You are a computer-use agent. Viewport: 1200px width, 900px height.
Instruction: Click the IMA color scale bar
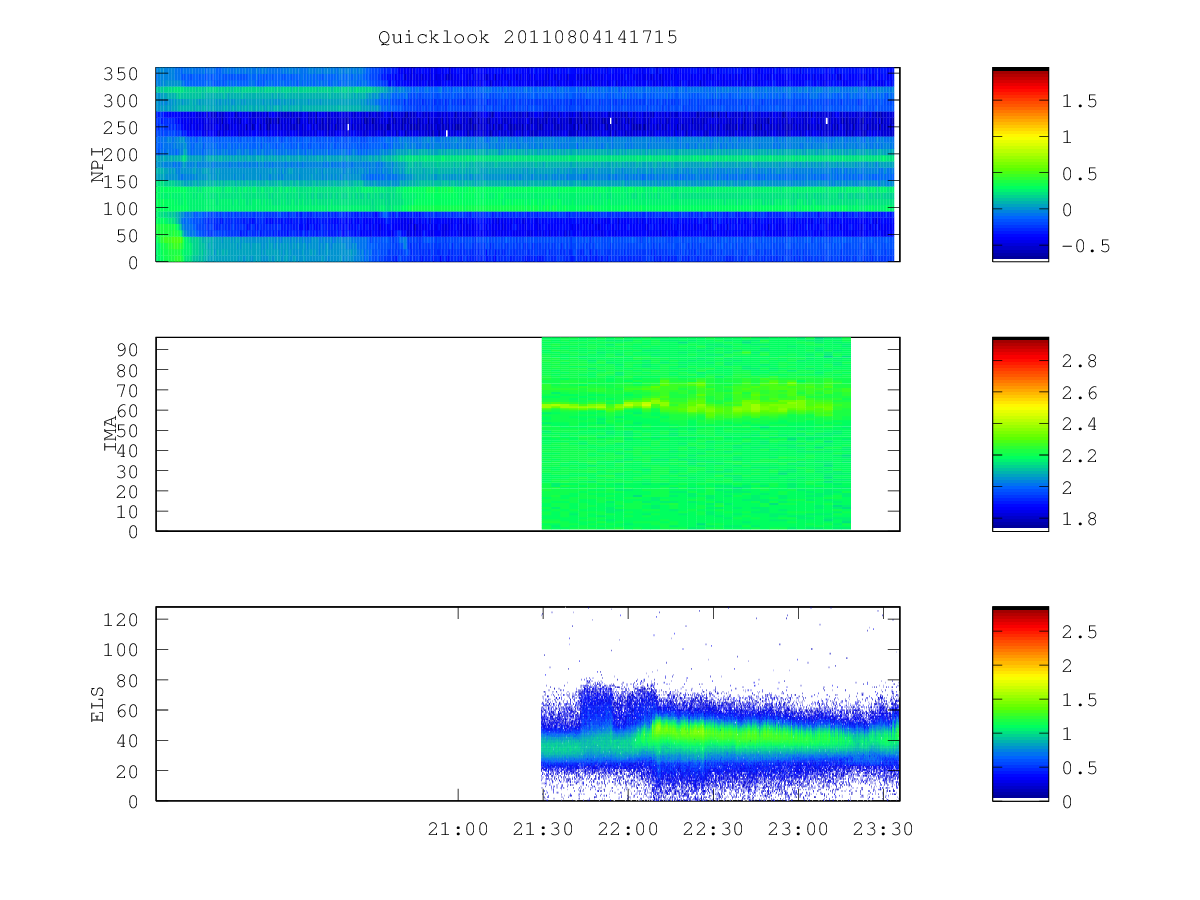coord(1020,434)
